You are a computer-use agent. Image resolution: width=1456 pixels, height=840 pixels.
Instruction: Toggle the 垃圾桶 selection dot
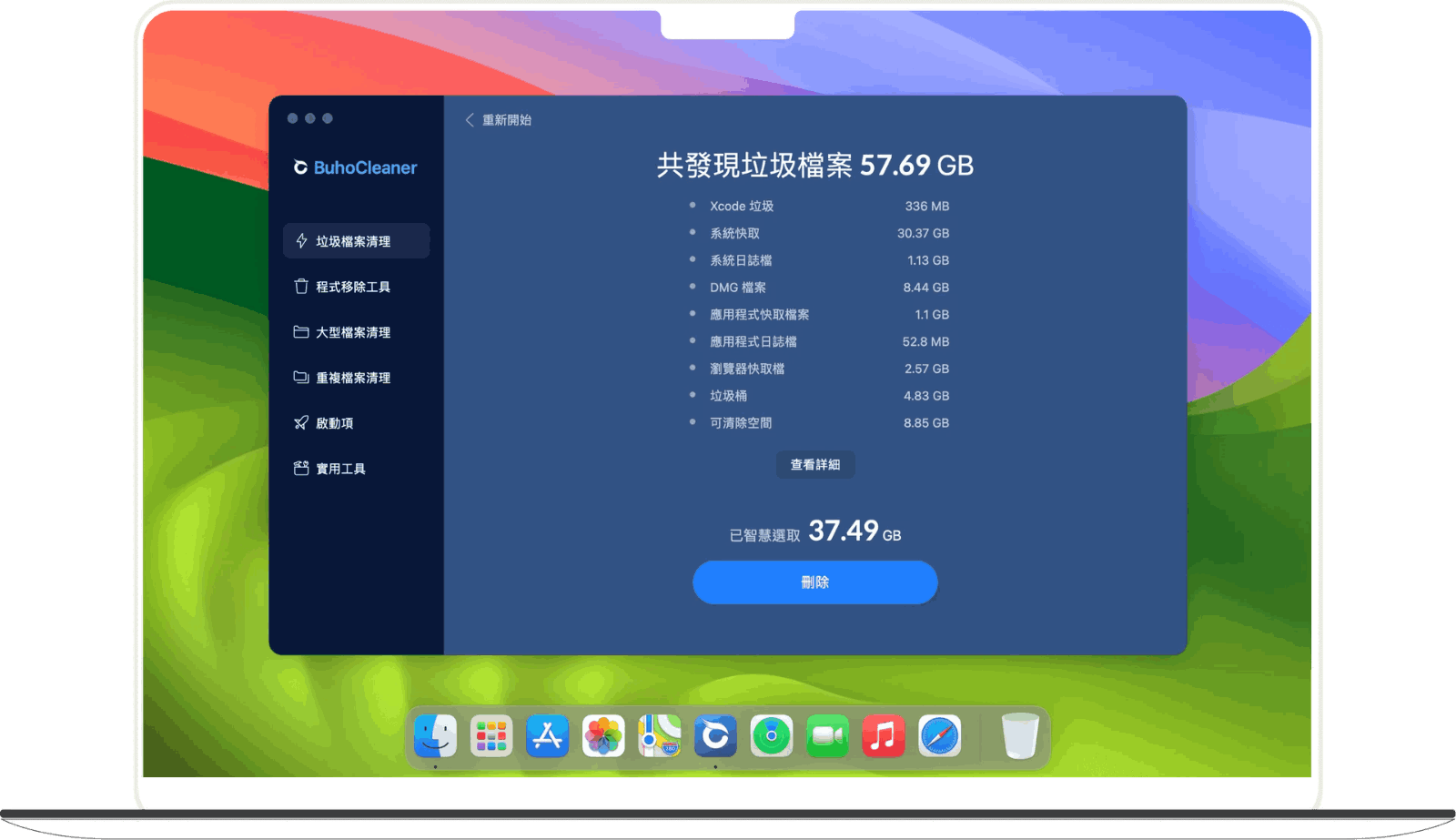point(693,396)
